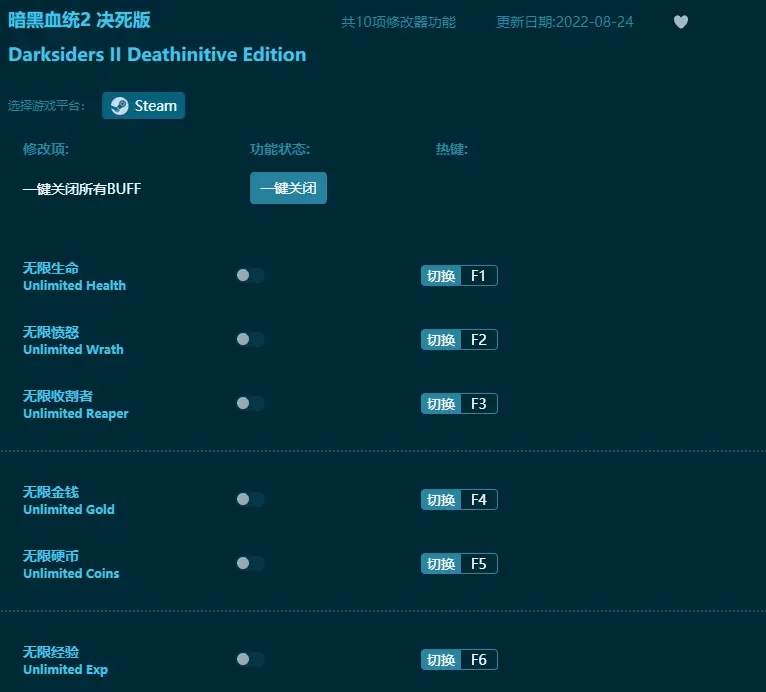Screen dimensions: 766x692
Task: Click the F1 hotkey button
Action: (x=477, y=276)
